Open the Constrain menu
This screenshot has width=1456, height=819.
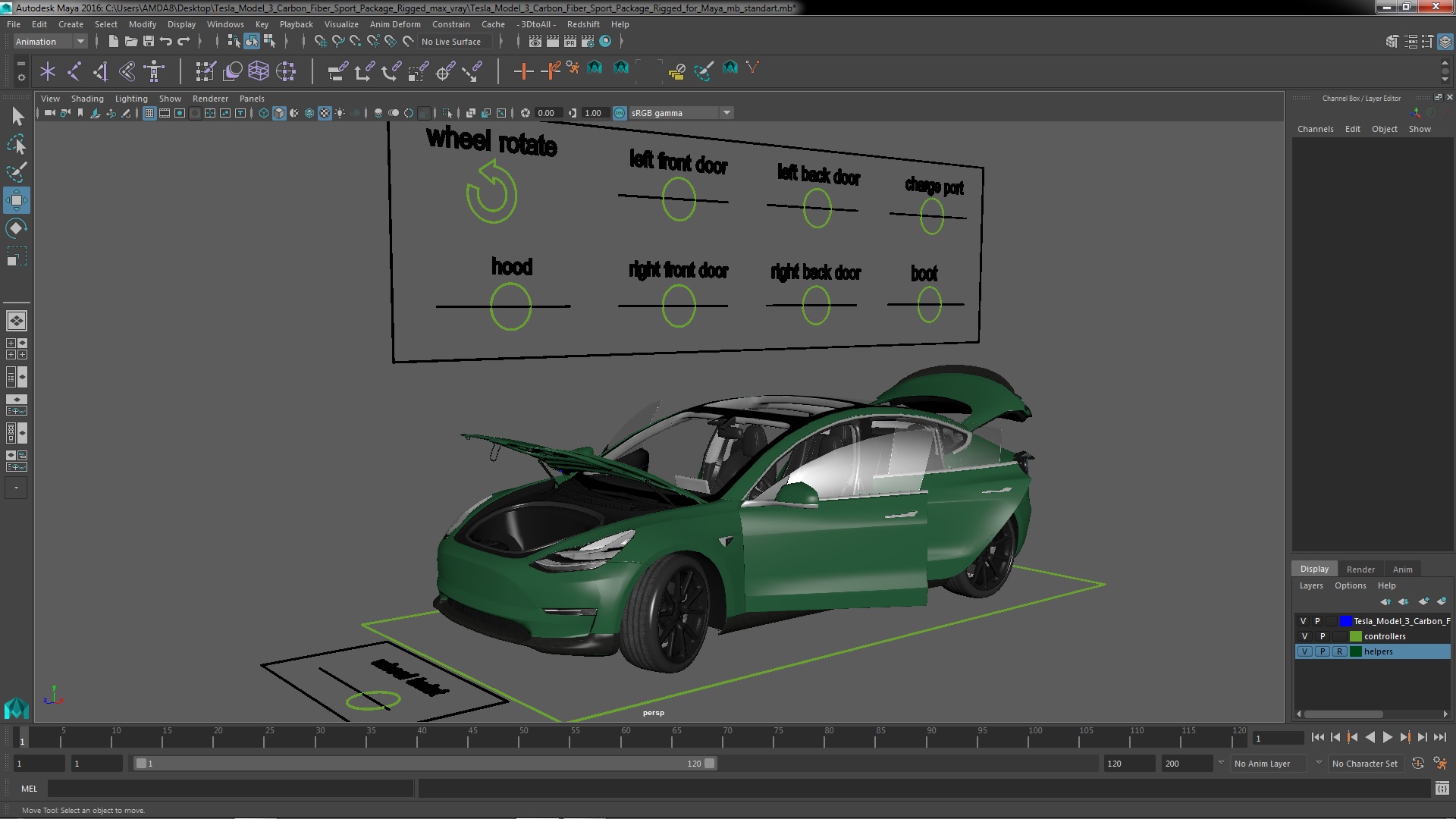pyautogui.click(x=450, y=24)
